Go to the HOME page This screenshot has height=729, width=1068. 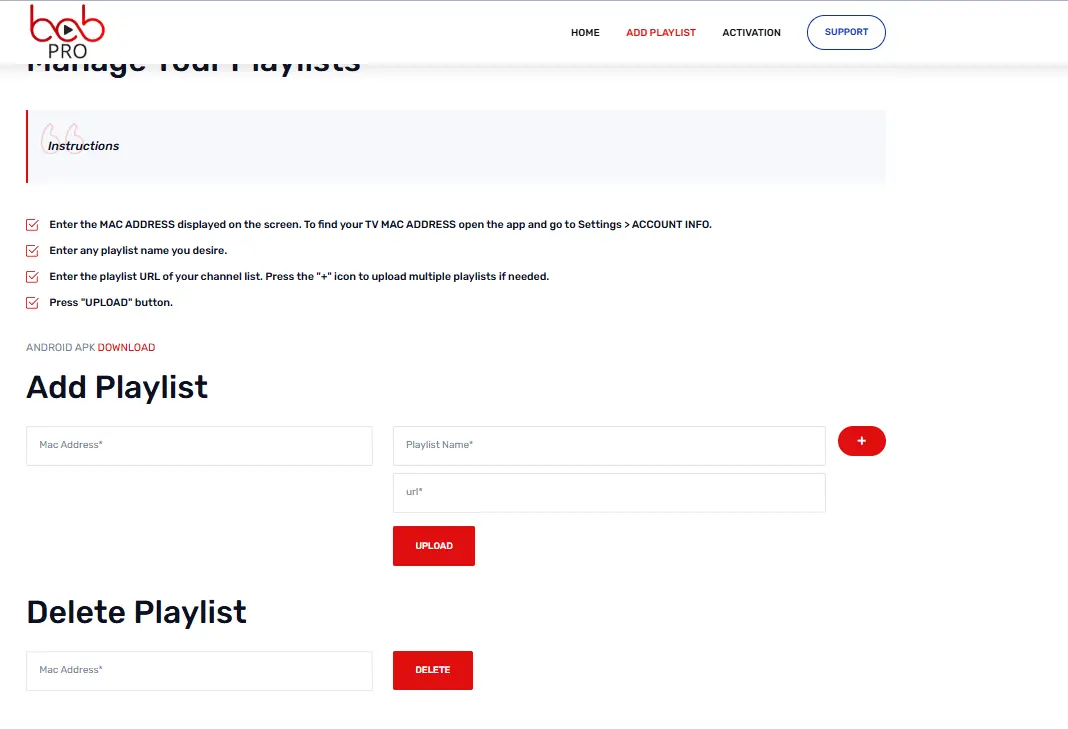[585, 33]
